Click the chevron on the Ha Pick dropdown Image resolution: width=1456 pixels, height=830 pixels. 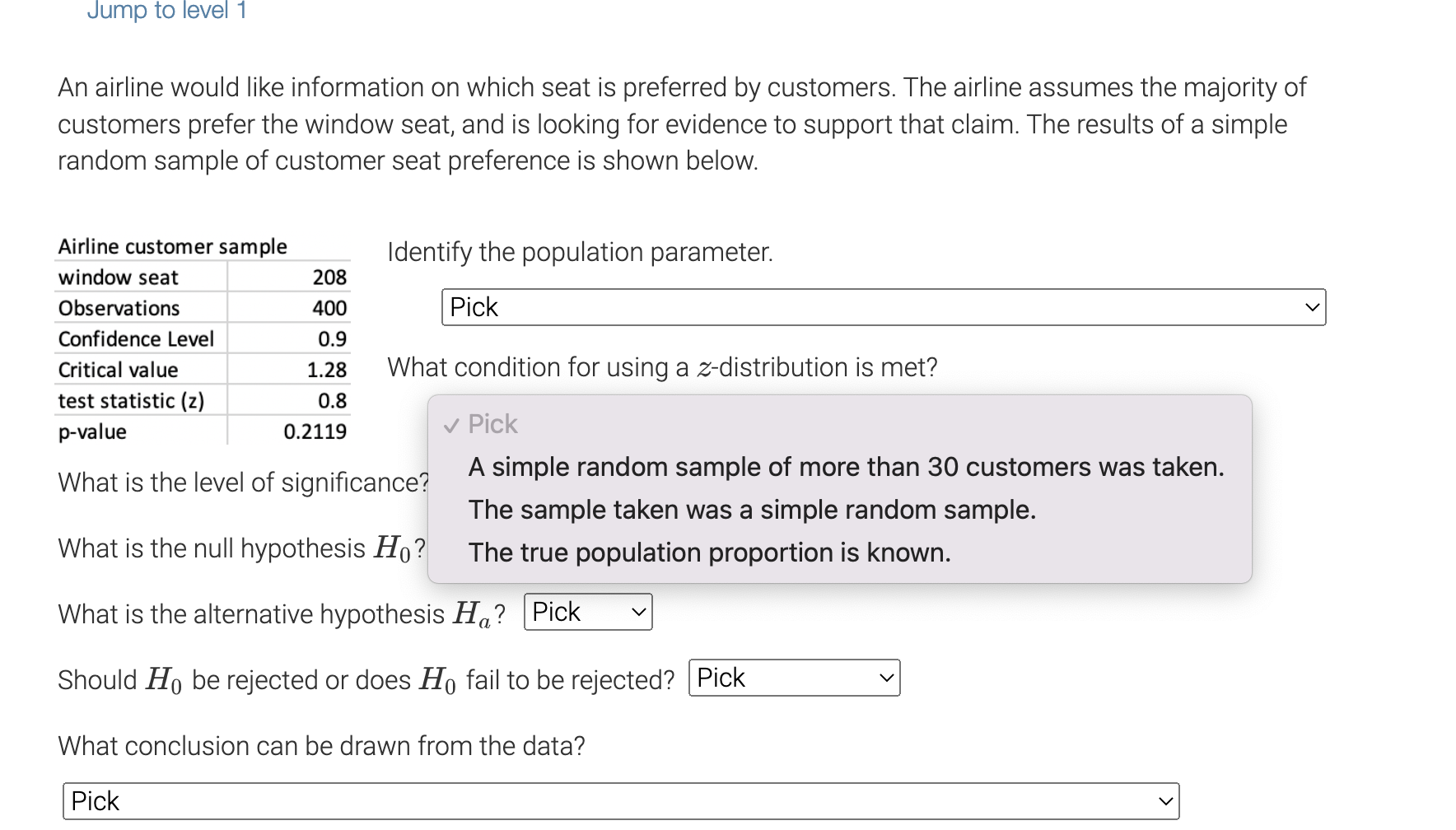pos(638,611)
